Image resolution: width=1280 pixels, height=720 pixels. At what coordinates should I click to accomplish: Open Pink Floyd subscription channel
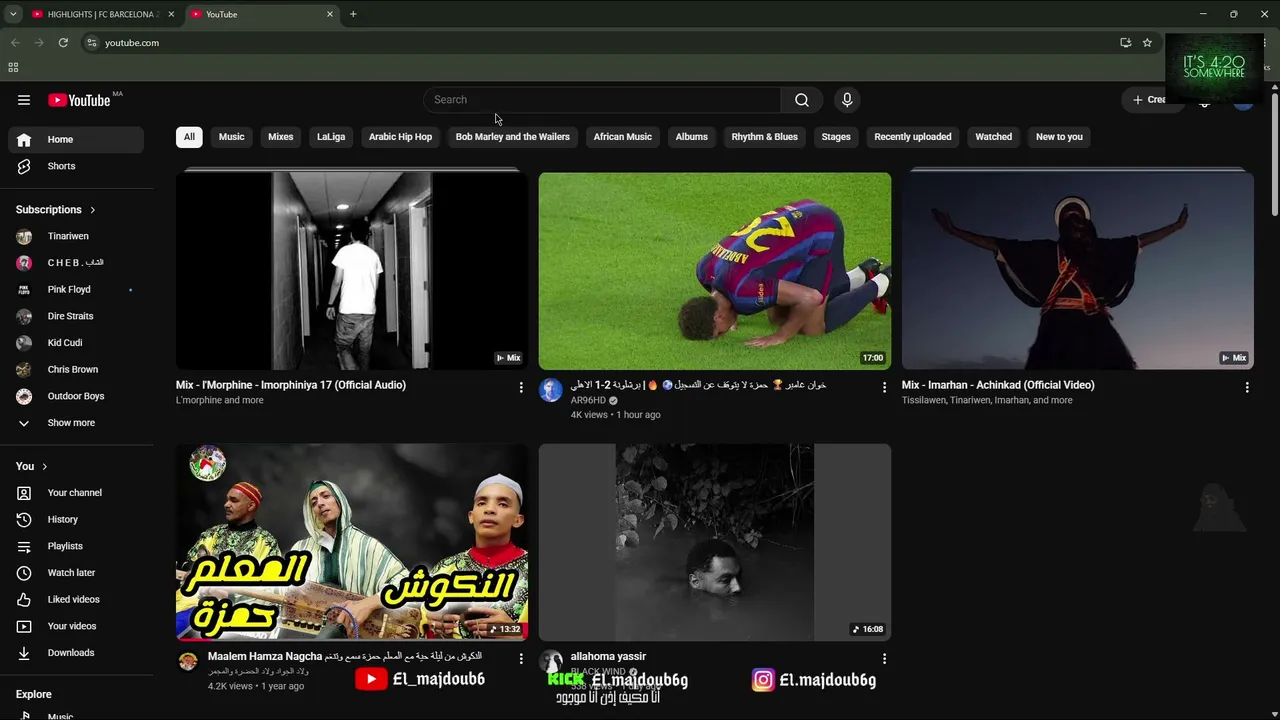coord(76,290)
